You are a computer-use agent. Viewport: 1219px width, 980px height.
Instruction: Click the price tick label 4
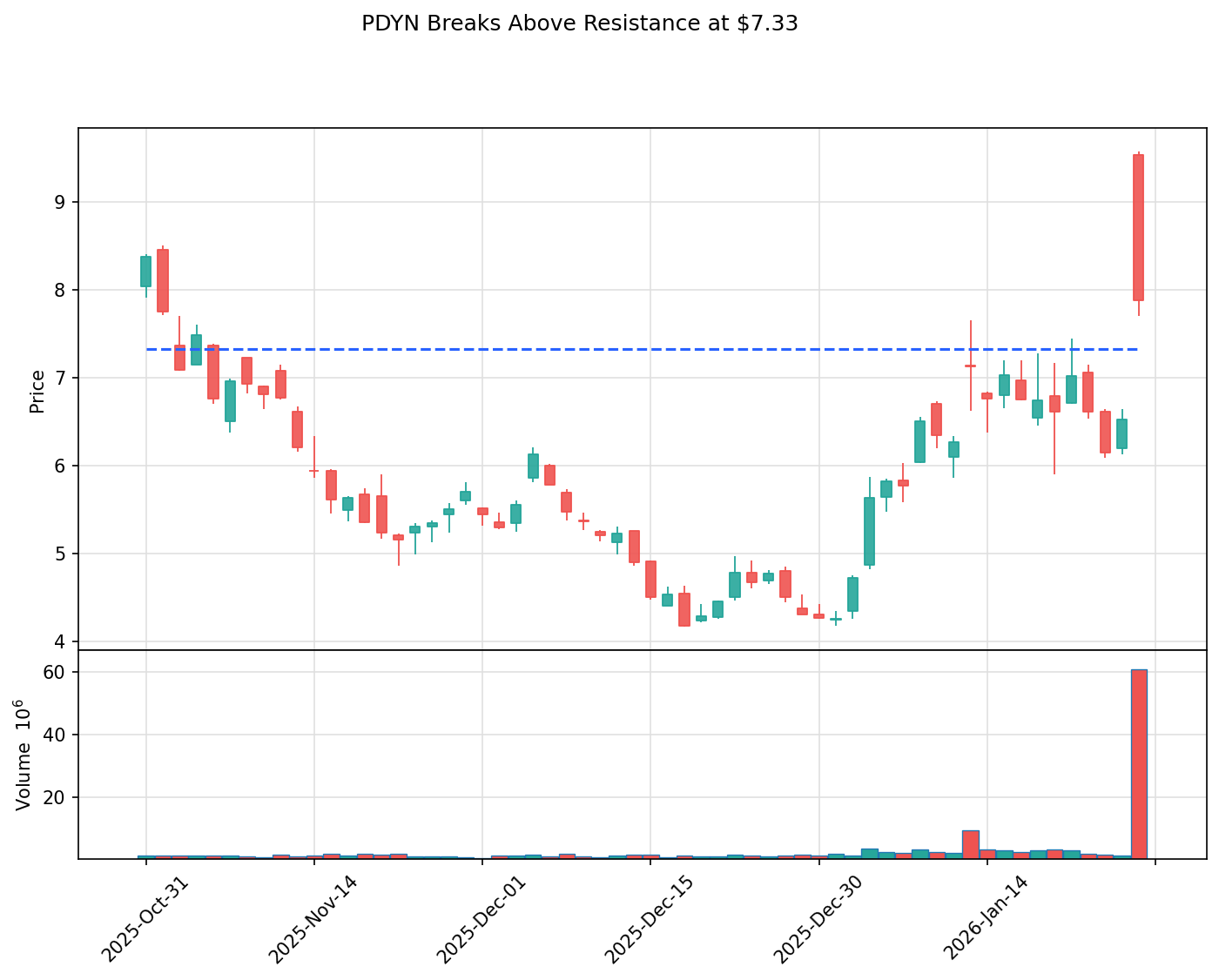[61, 641]
